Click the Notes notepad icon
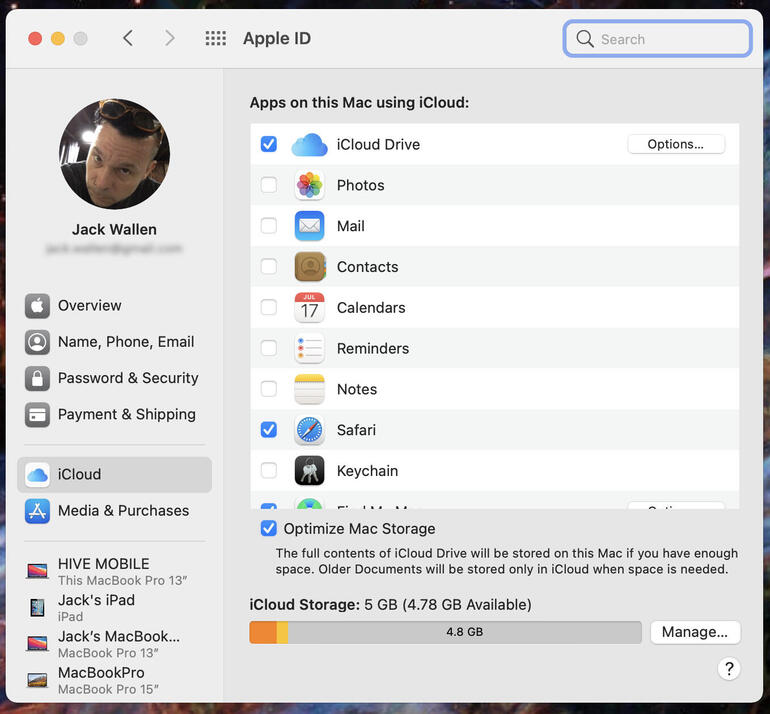The width and height of the screenshot is (770, 714). [x=309, y=389]
